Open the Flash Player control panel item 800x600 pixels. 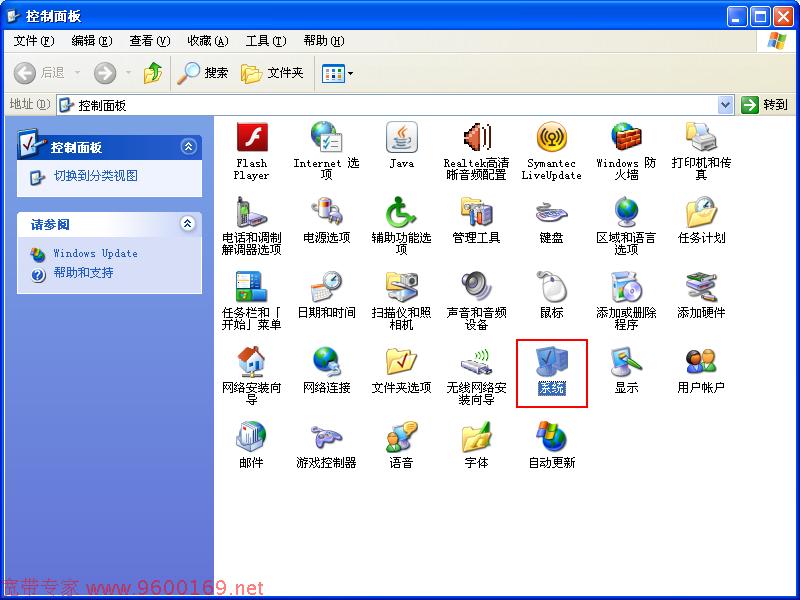click(x=252, y=151)
